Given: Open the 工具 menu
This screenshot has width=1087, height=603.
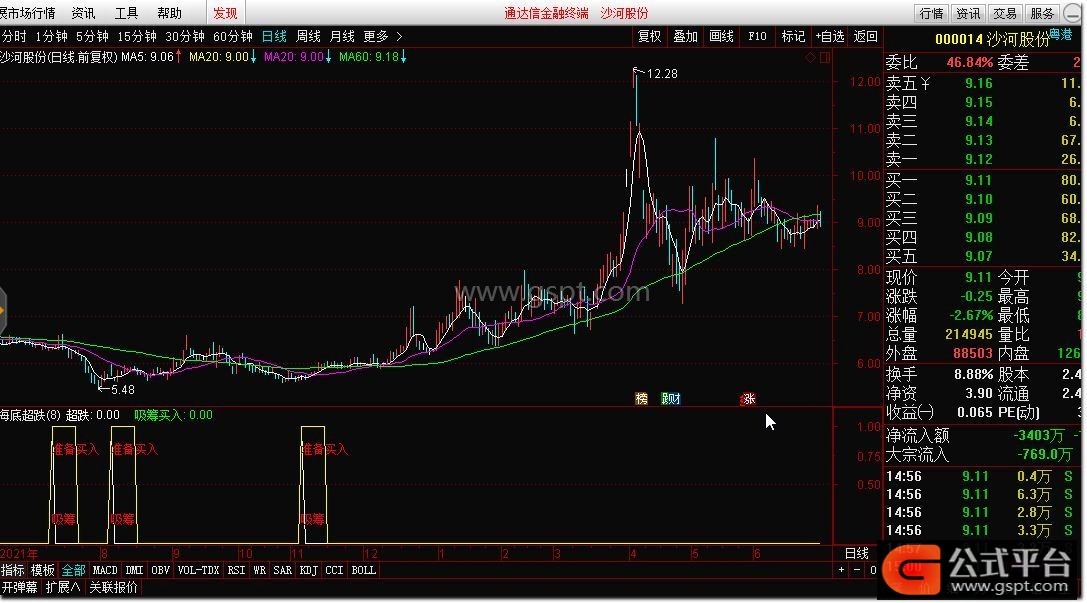Looking at the screenshot, I should 126,13.
